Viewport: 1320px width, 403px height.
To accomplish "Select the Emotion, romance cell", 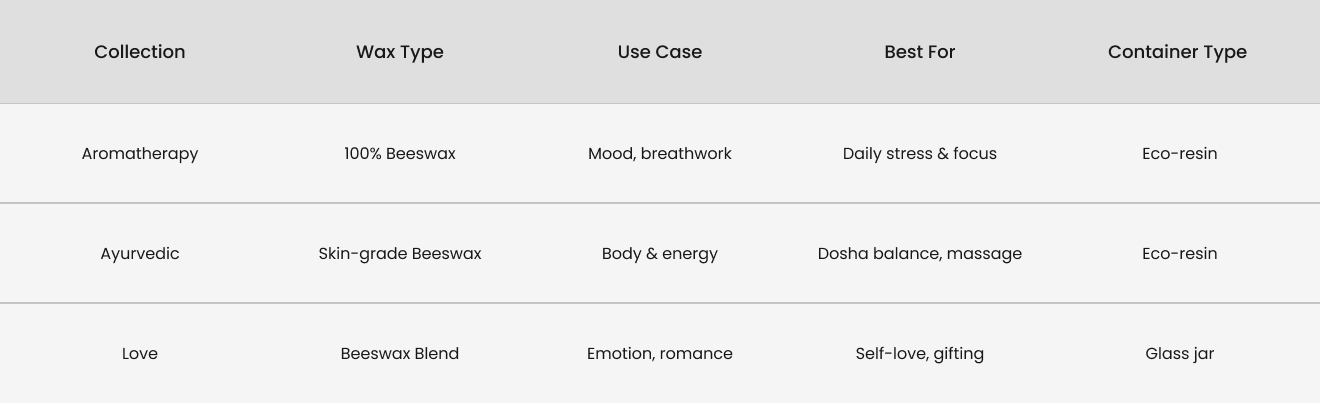I will pos(660,353).
